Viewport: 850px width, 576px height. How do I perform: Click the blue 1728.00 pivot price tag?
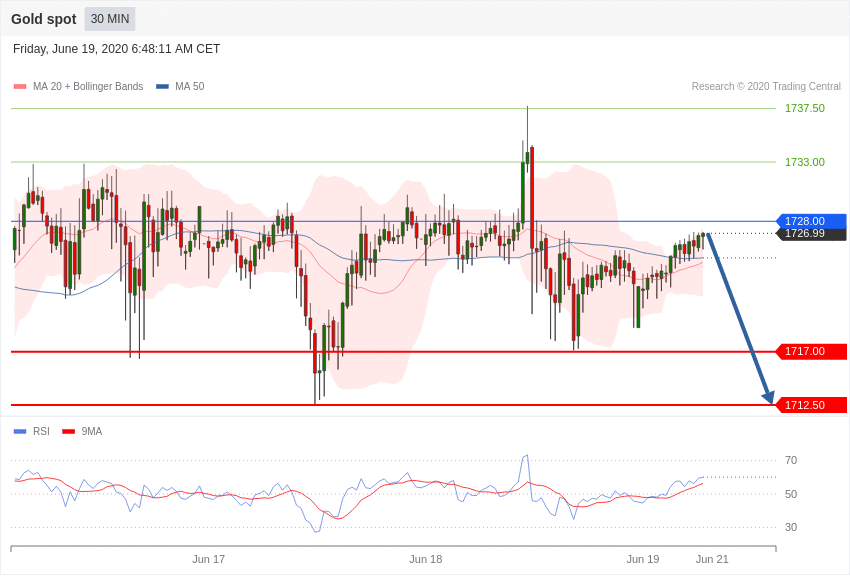click(x=812, y=221)
